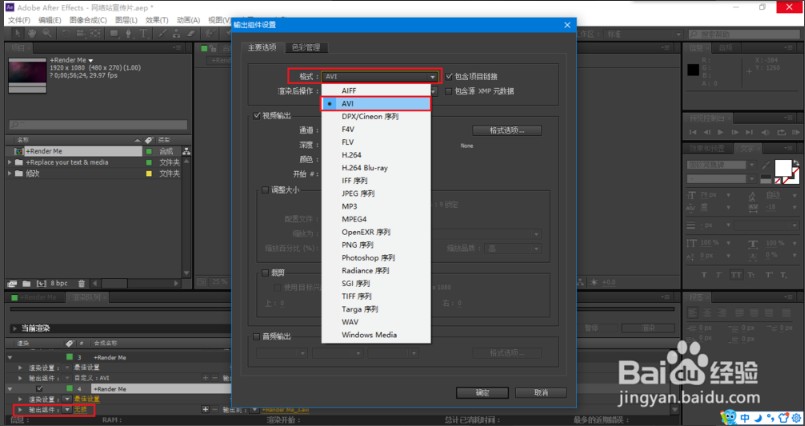Select the Type (T) tool
Image resolution: width=805 pixels, height=426 pixels.
coord(142,33)
